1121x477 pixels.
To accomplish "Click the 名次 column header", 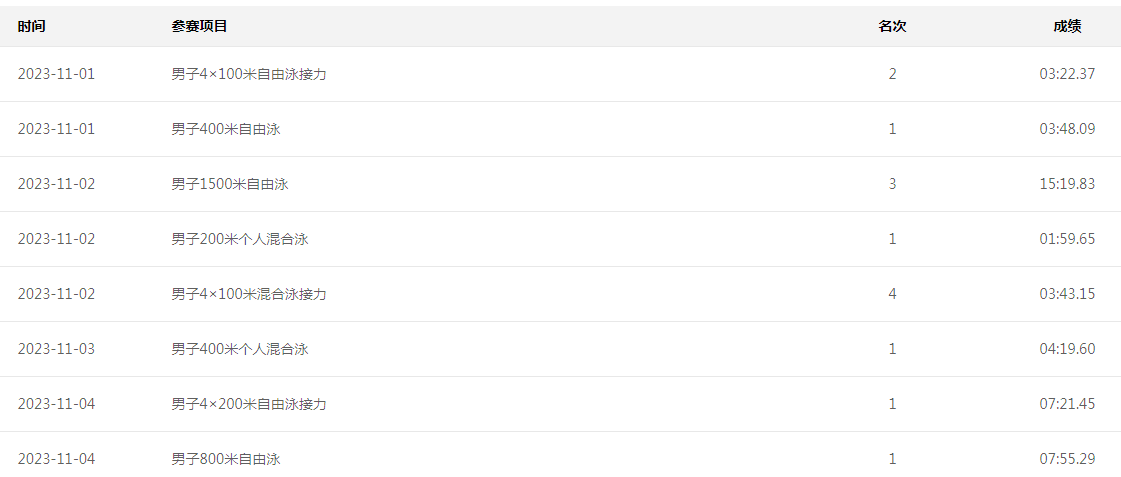I will pyautogui.click(x=892, y=26).
